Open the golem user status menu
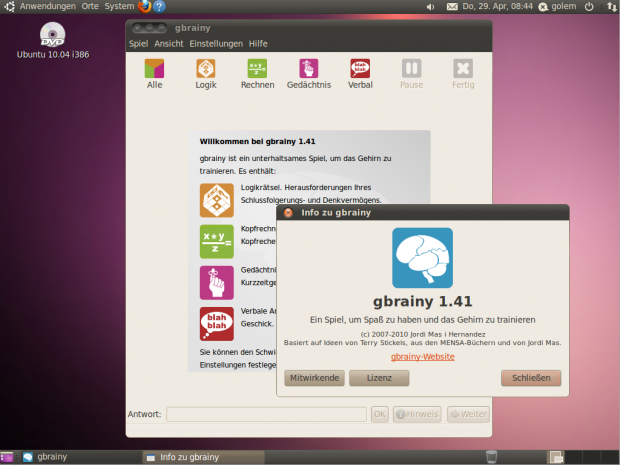This screenshot has height=465, width=620. tap(558, 6)
